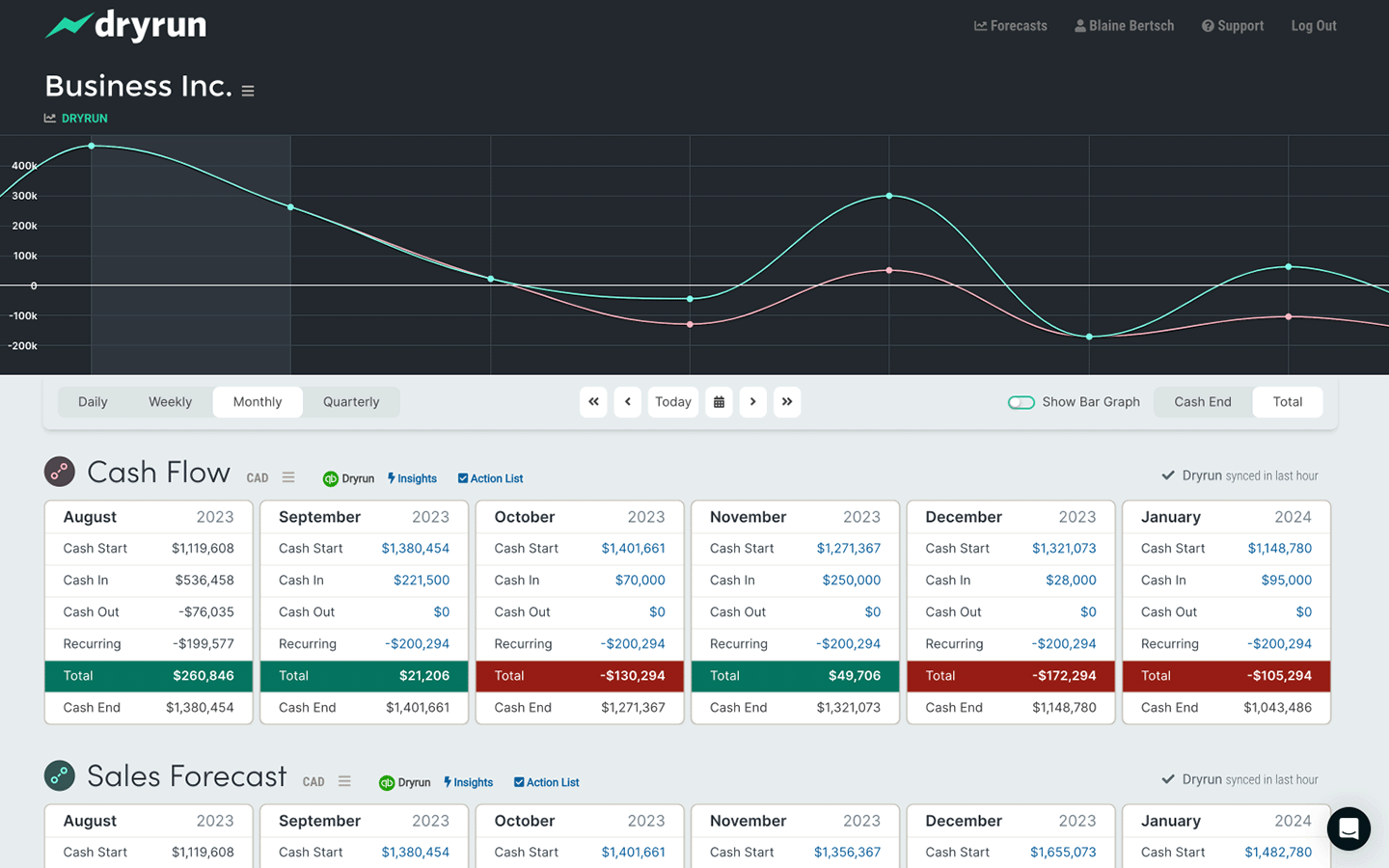
Task: Open the Action List for Cash Flow
Action: pyautogui.click(x=490, y=478)
